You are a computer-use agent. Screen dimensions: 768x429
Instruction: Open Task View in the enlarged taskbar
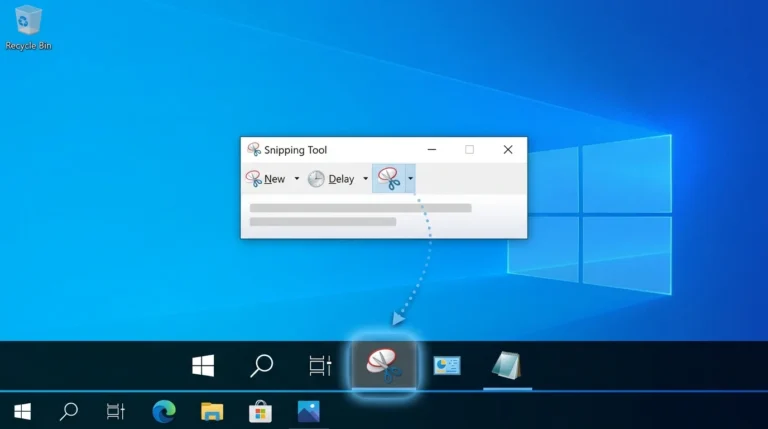click(320, 365)
